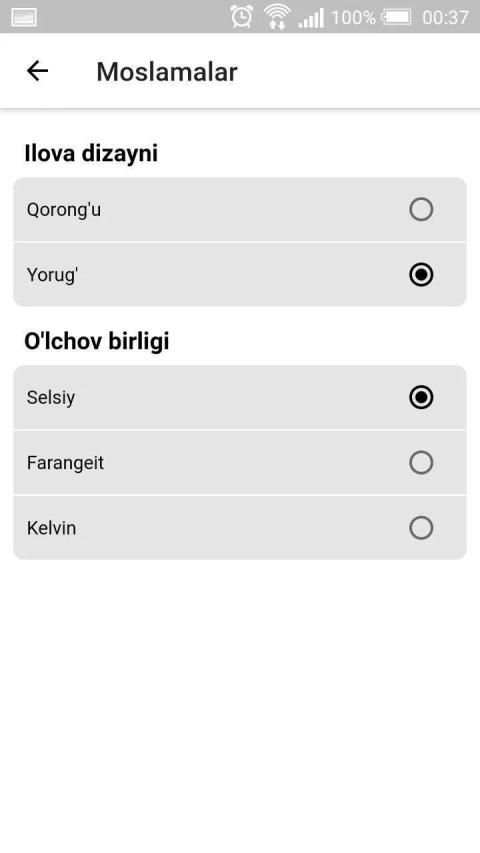Tap the cellular signal bars icon
This screenshot has width=480, height=853.
pyautogui.click(x=311, y=18)
